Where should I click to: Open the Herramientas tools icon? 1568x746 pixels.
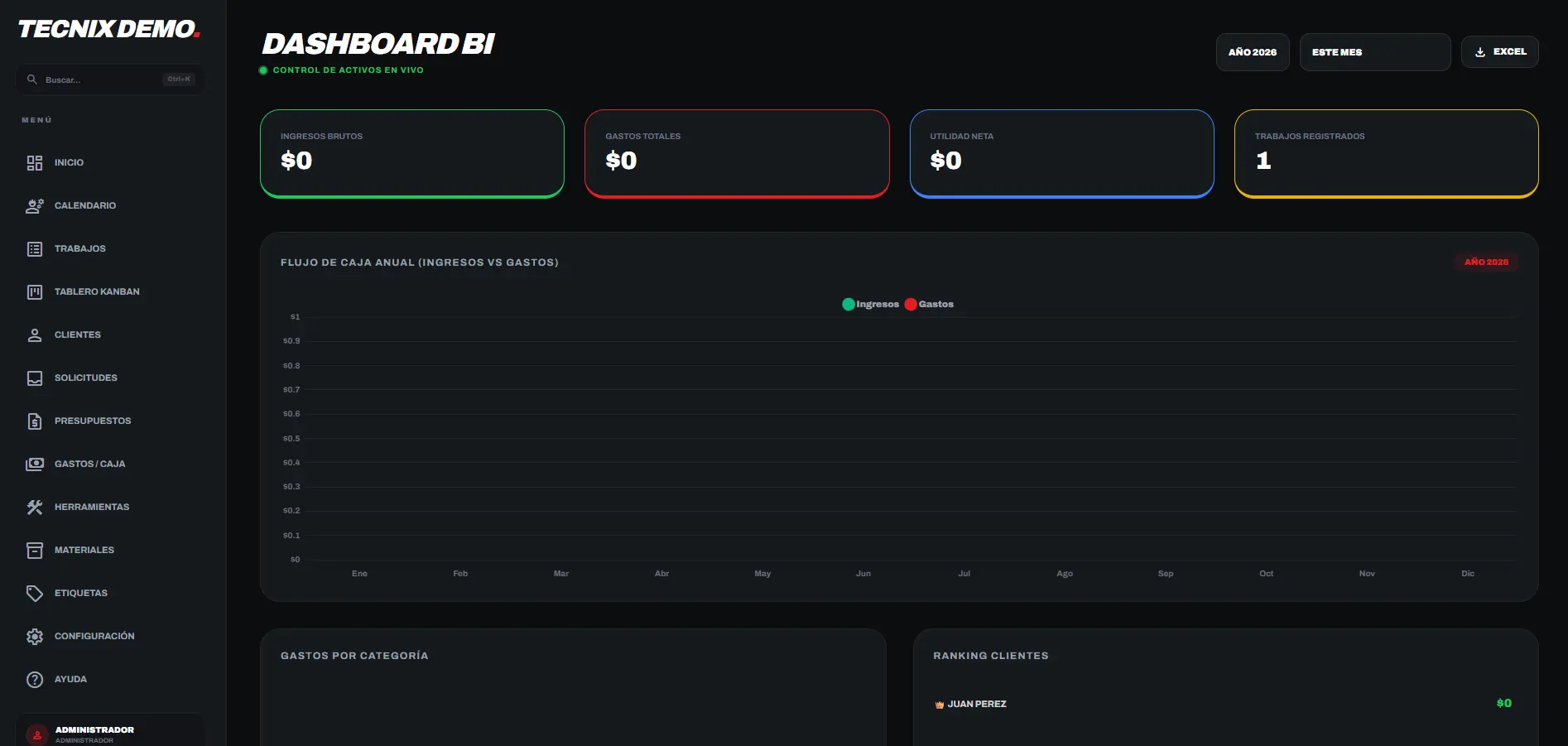click(35, 508)
